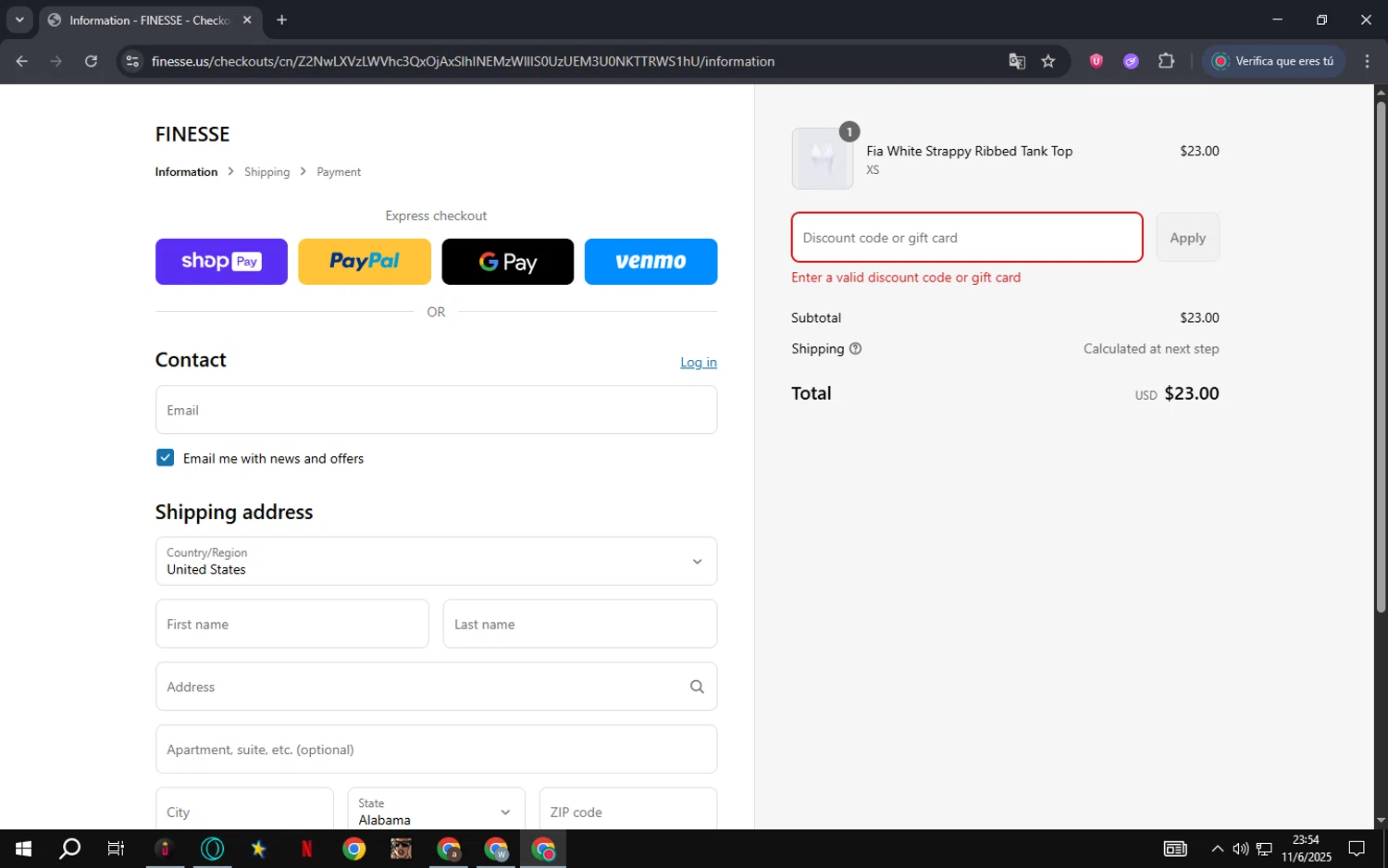This screenshot has width=1388, height=868.
Task: Click the browser forward arrow
Action: 56,61
